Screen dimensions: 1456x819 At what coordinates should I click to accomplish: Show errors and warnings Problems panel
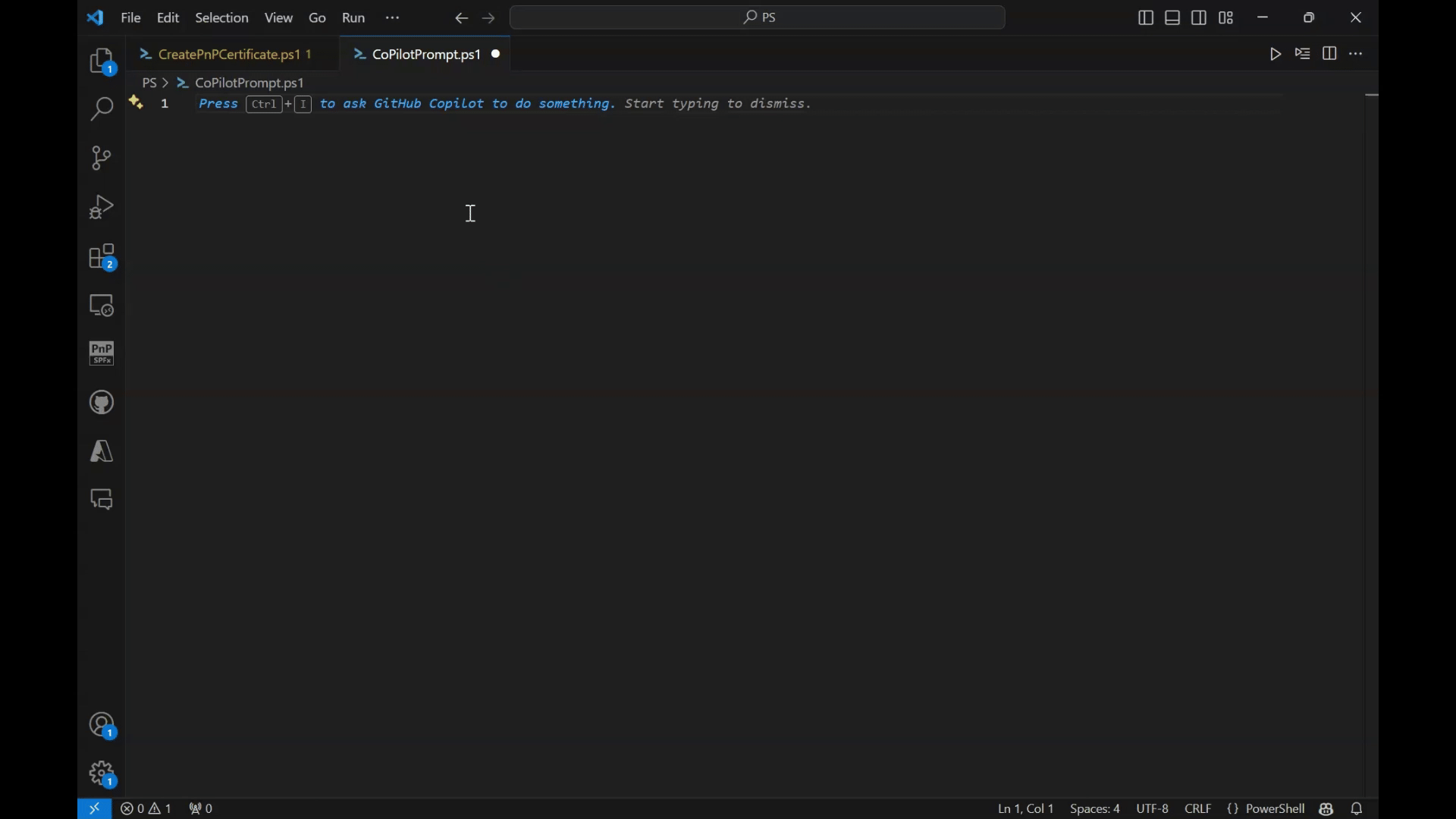point(146,809)
